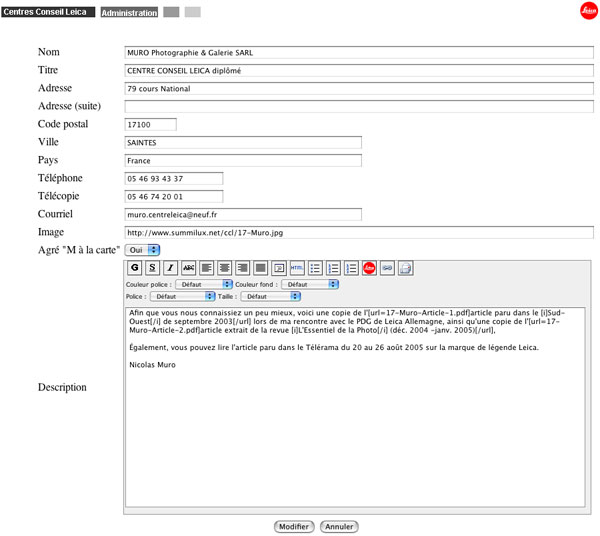Apply strikethrough ABC formatting

[x=188, y=268]
